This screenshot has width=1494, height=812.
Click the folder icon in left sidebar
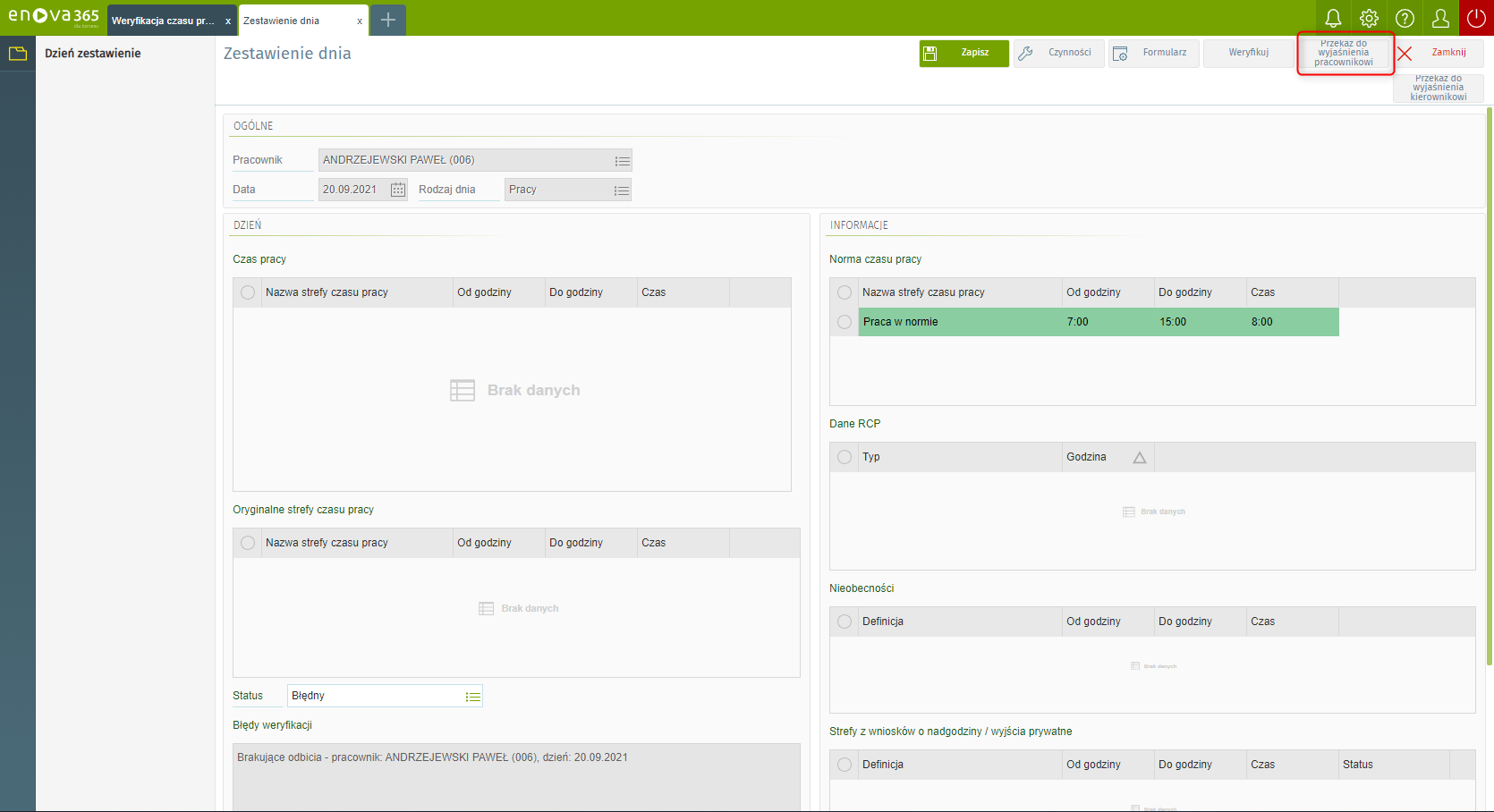[x=17, y=54]
